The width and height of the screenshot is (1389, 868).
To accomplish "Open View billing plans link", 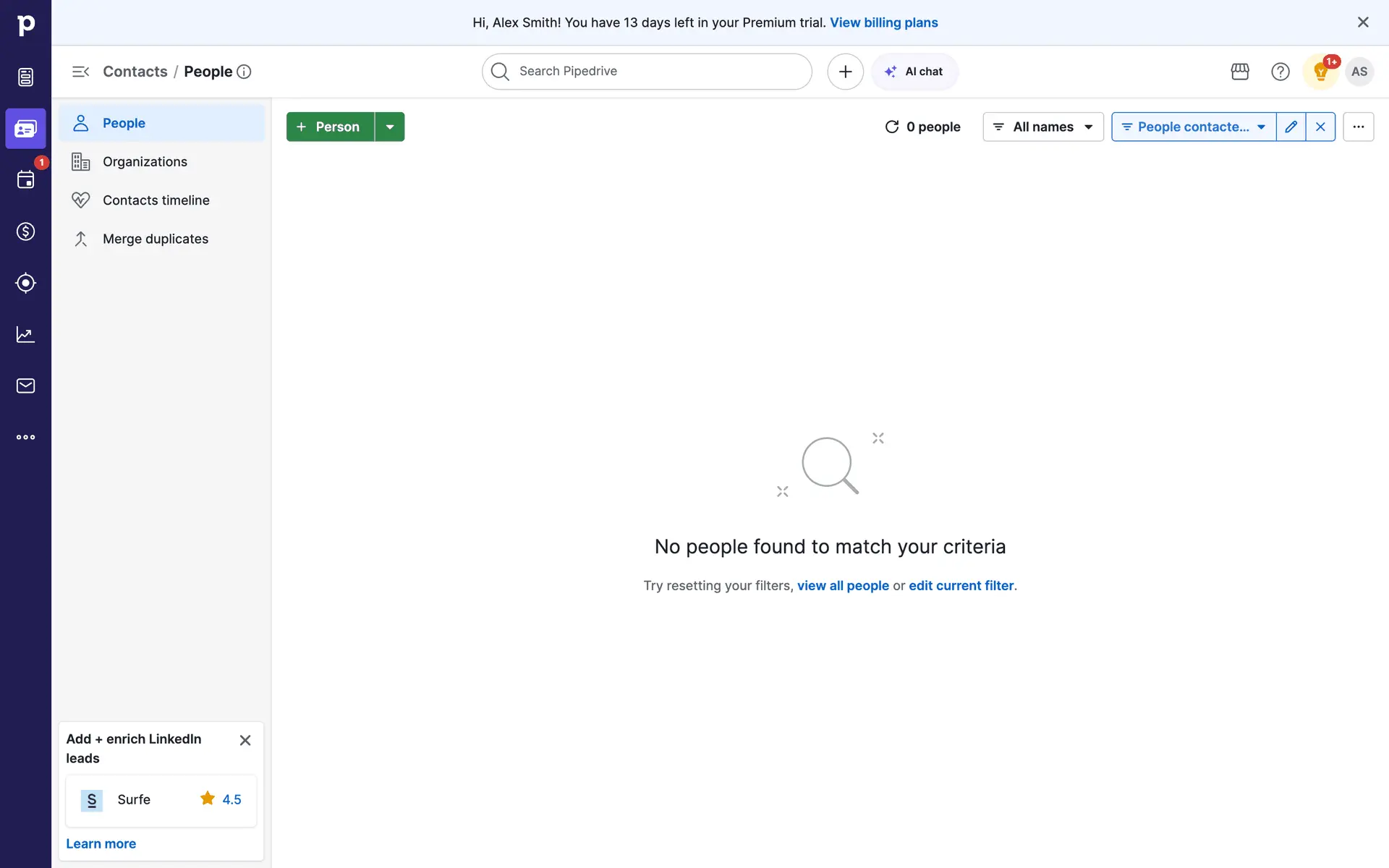I will click(883, 22).
